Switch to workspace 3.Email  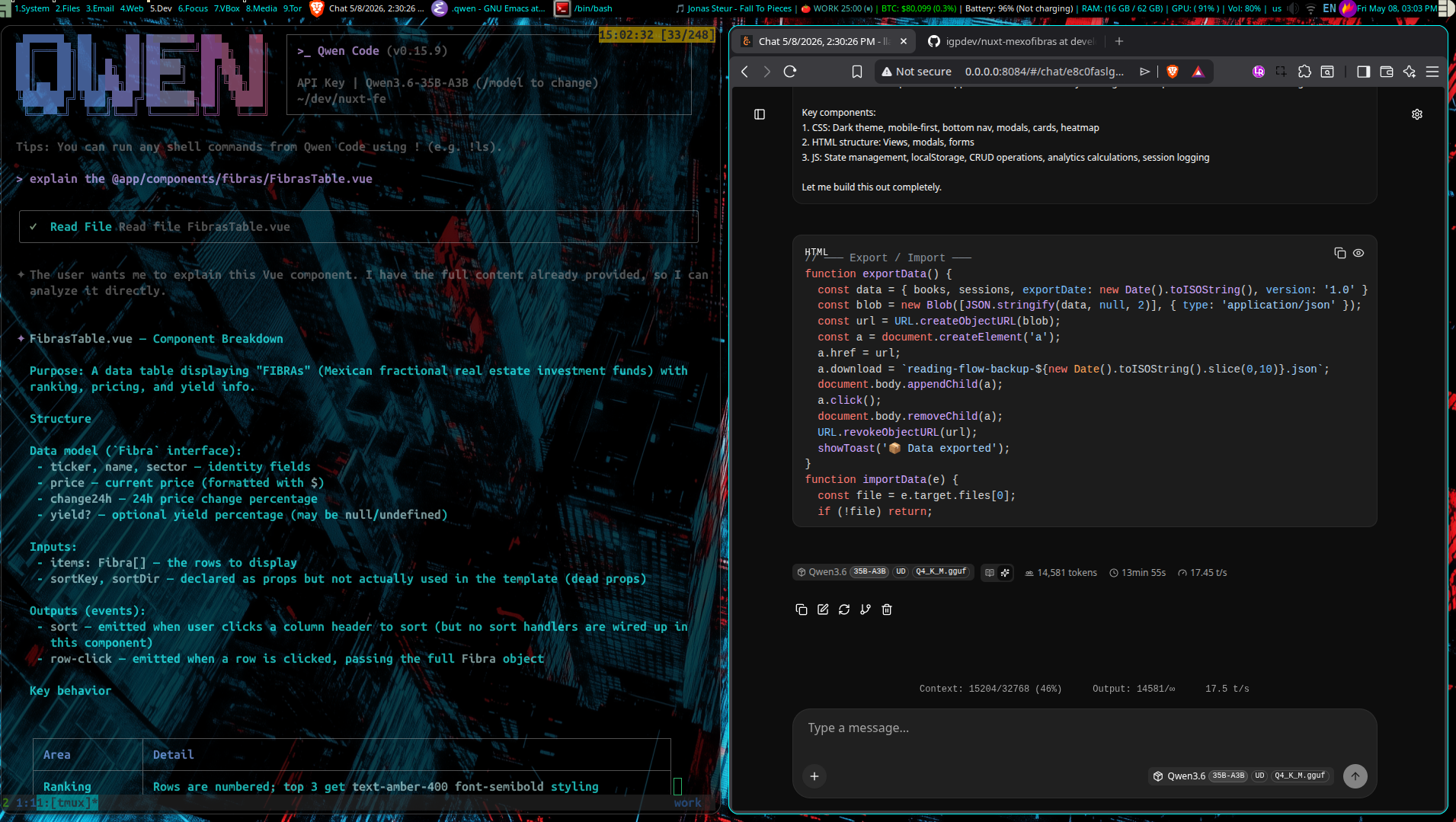tap(100, 8)
